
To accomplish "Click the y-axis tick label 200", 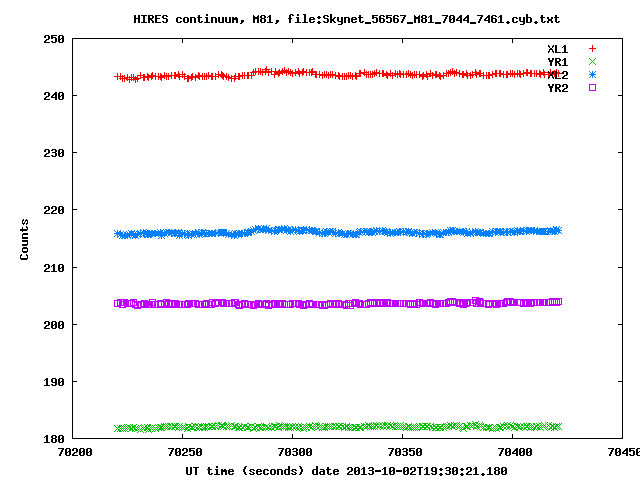I will 54,325.
